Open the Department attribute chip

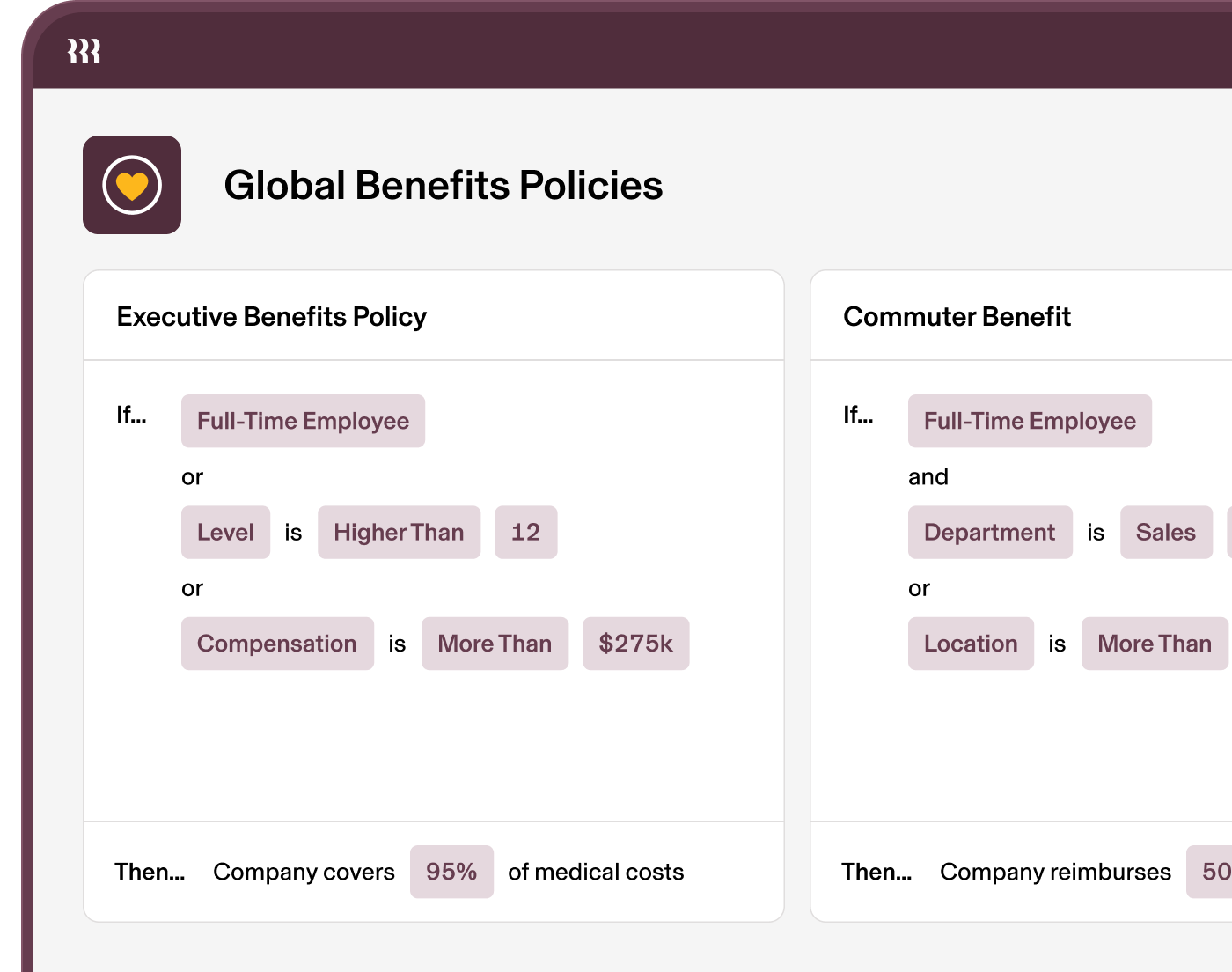pos(990,532)
